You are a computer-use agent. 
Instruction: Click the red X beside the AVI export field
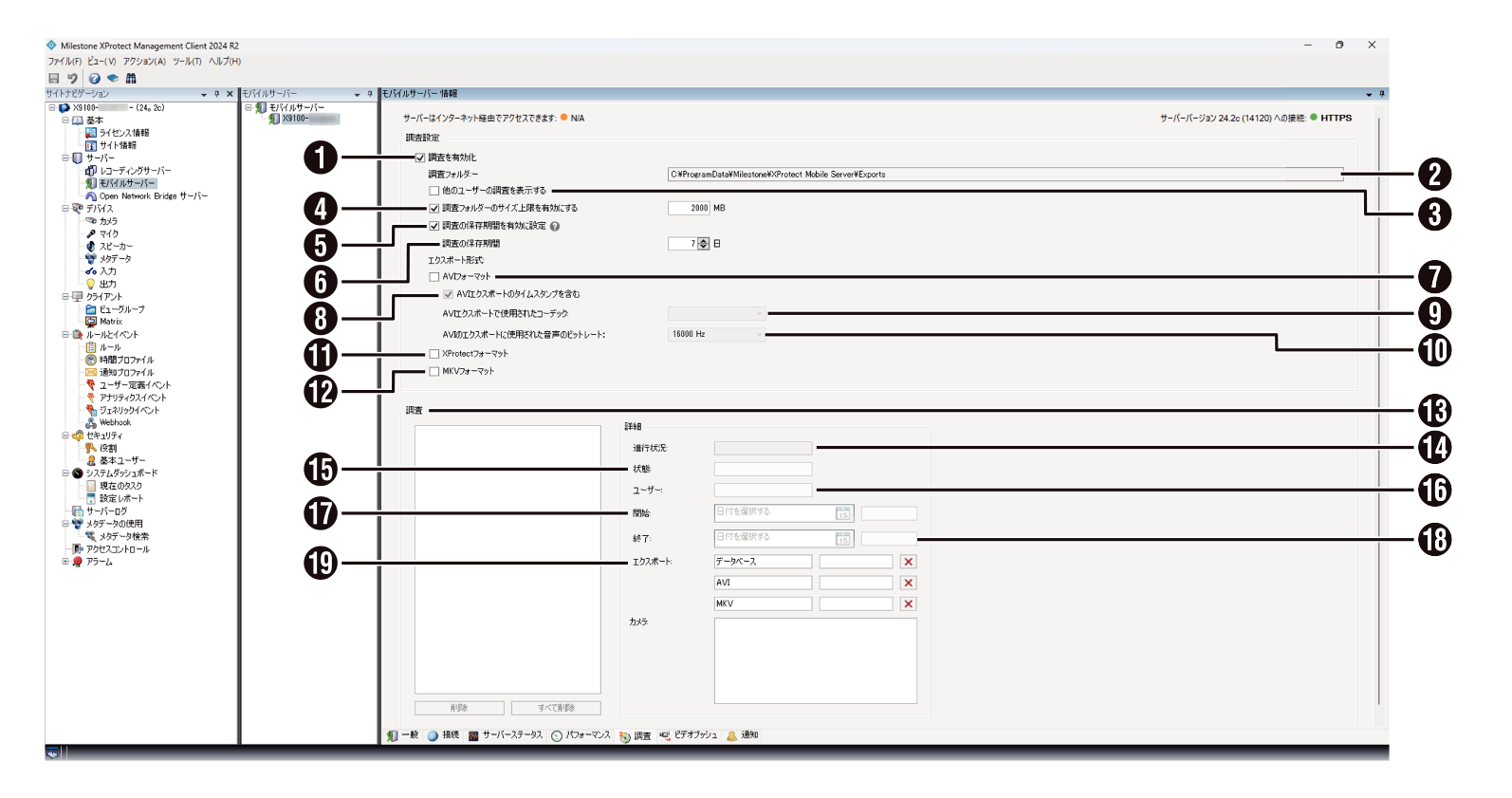[908, 583]
